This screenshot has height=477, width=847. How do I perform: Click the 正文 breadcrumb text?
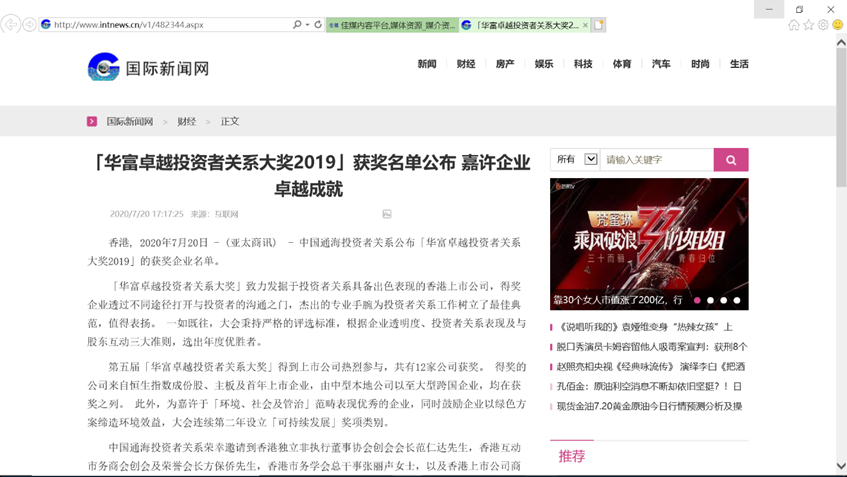[x=230, y=121]
